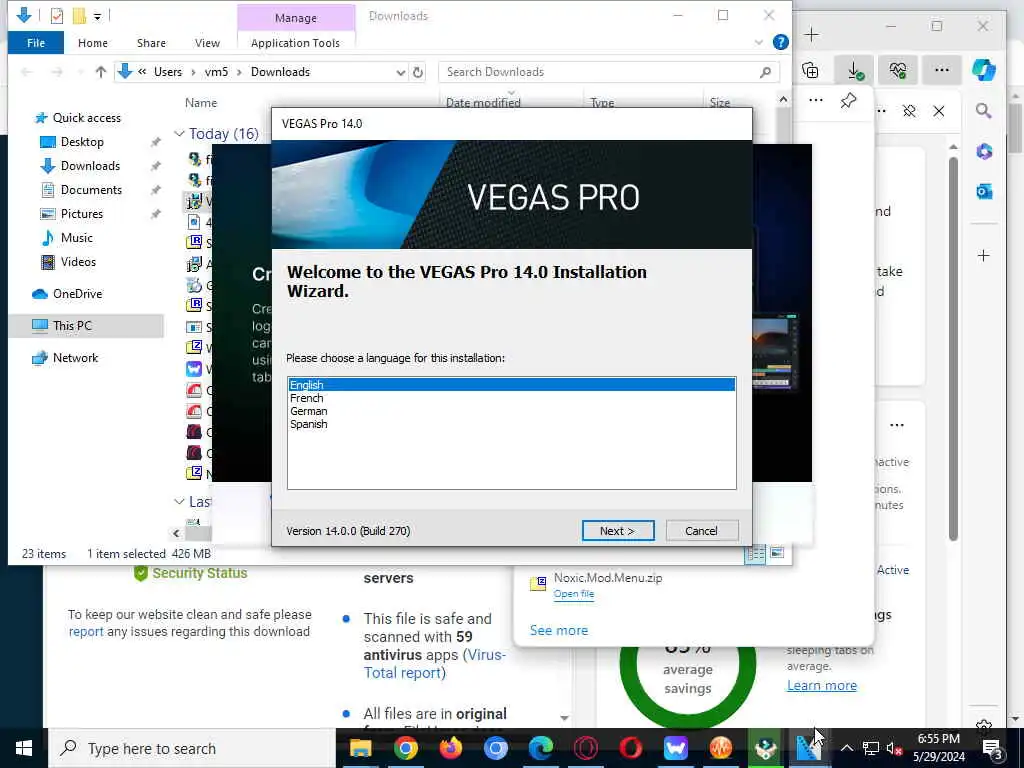Collapse the Today (16) group
This screenshot has width=1024, height=768.
click(x=179, y=133)
